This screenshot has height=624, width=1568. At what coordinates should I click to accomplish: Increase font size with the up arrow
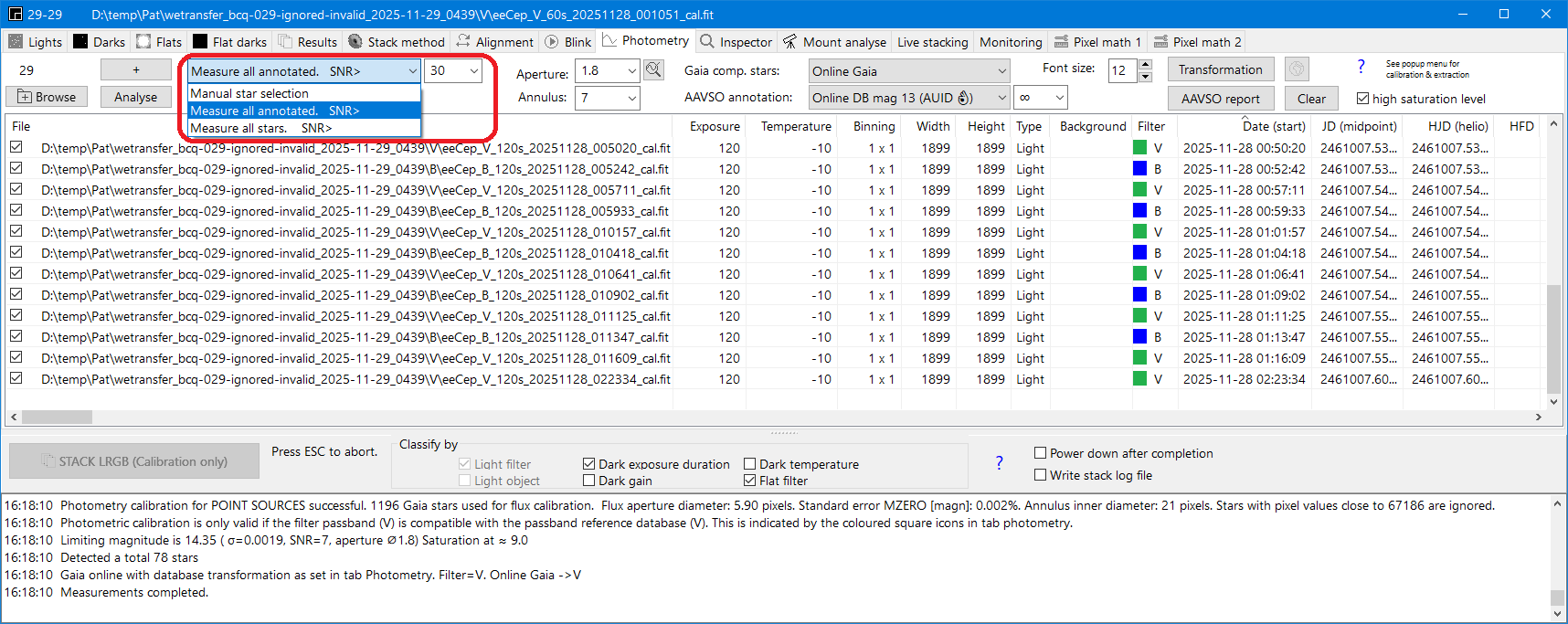point(1146,65)
